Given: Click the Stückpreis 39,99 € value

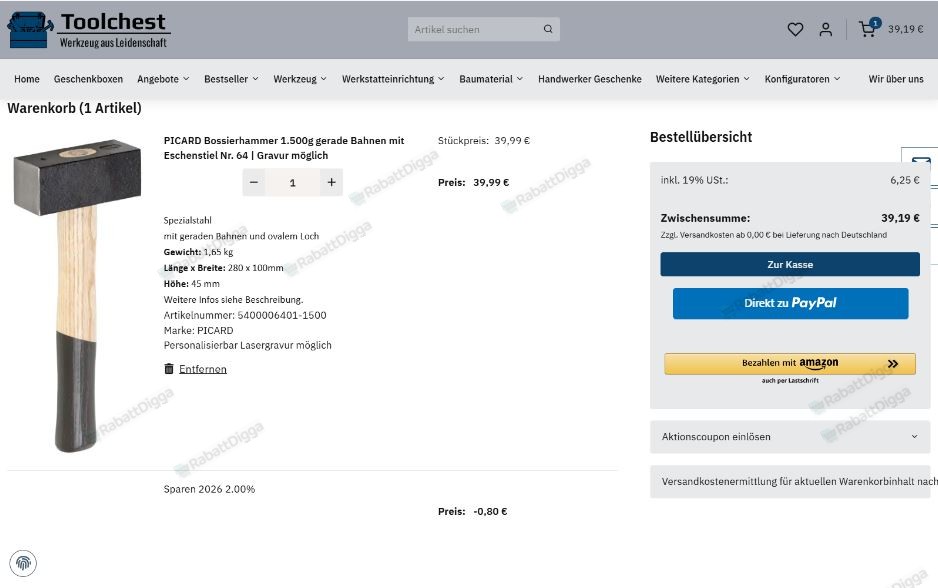Looking at the screenshot, I should pyautogui.click(x=511, y=141).
